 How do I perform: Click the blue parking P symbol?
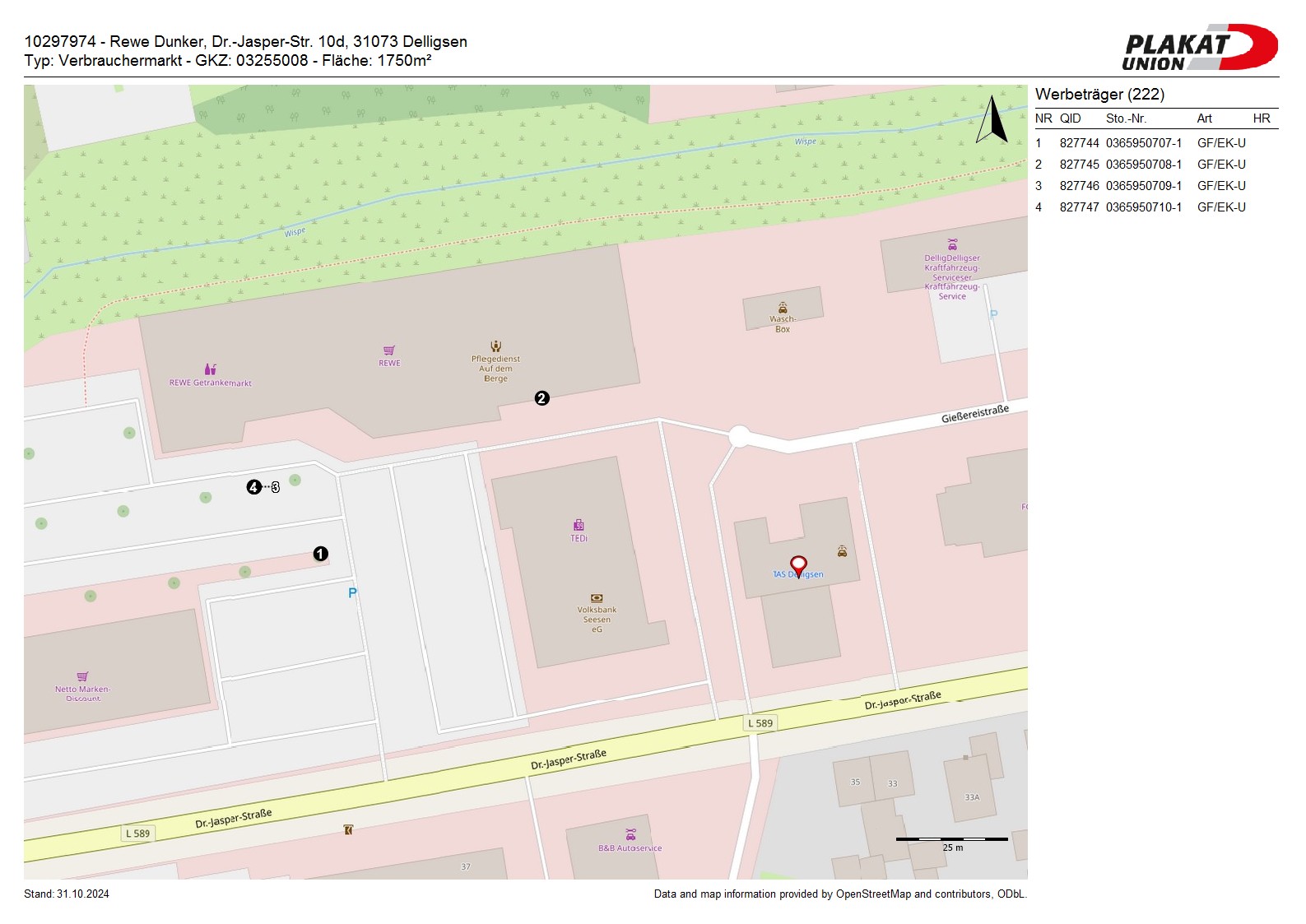352,593
